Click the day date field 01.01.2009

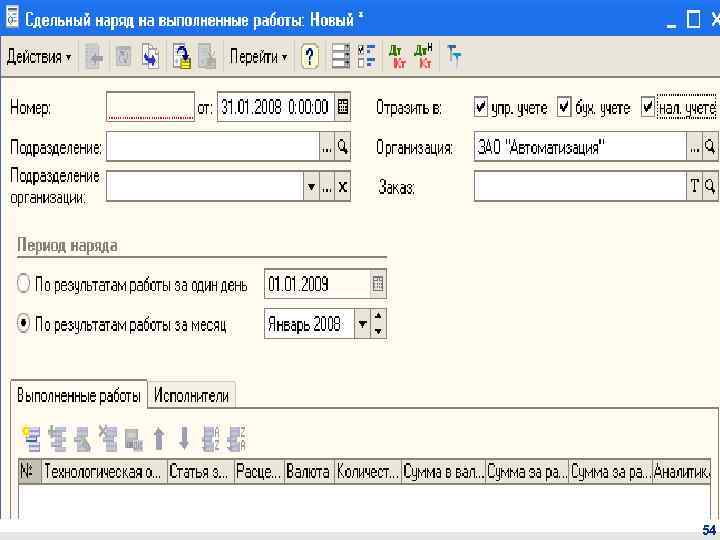pyautogui.click(x=317, y=284)
